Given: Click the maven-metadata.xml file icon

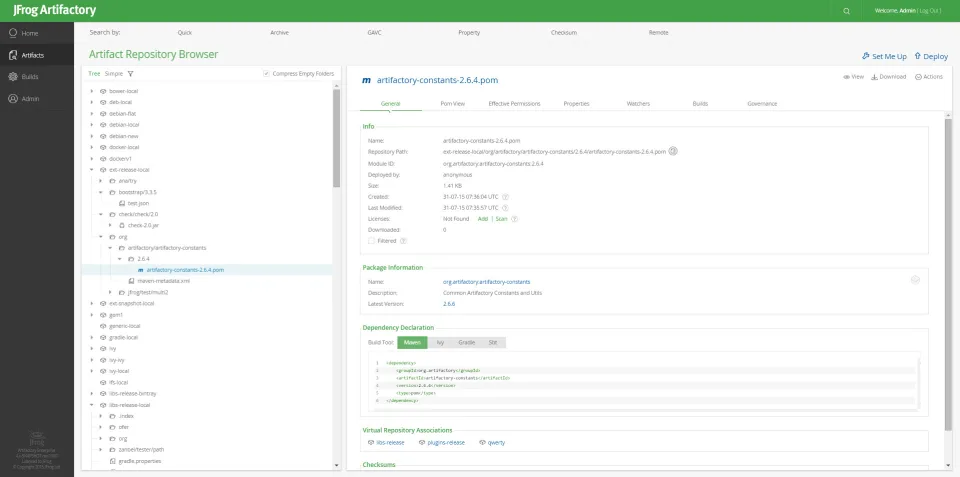Looking at the screenshot, I should (131, 281).
